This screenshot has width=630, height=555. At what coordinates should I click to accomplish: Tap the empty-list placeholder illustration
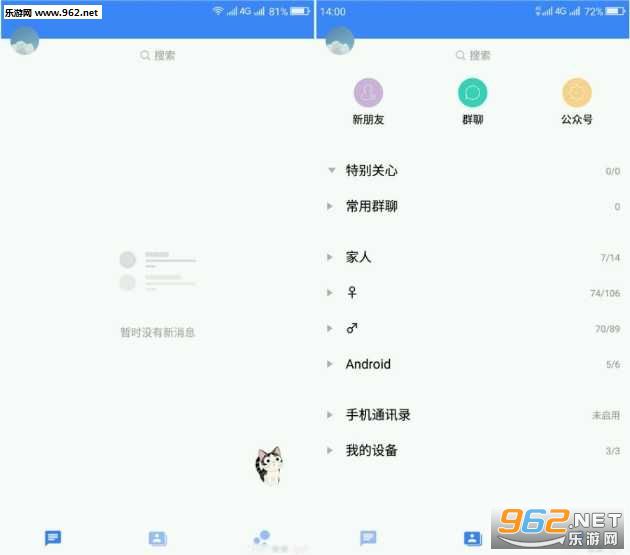158,271
